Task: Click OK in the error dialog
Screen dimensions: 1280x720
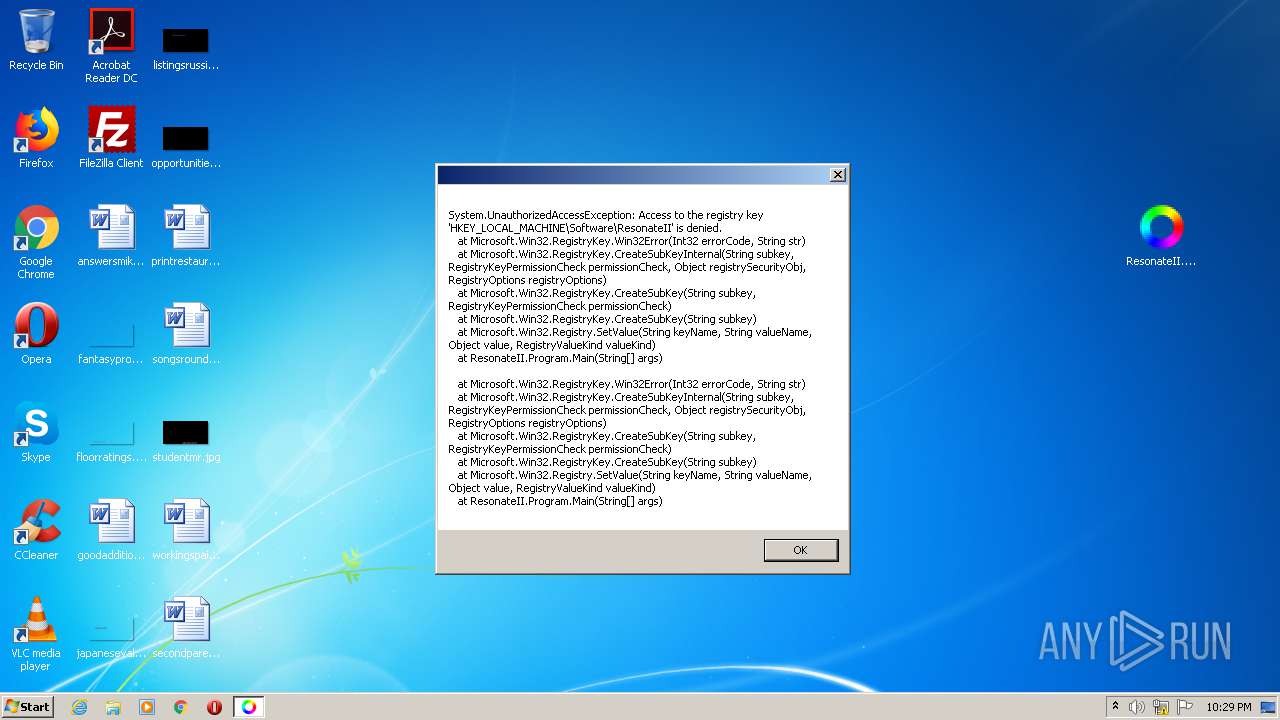Action: click(x=800, y=550)
